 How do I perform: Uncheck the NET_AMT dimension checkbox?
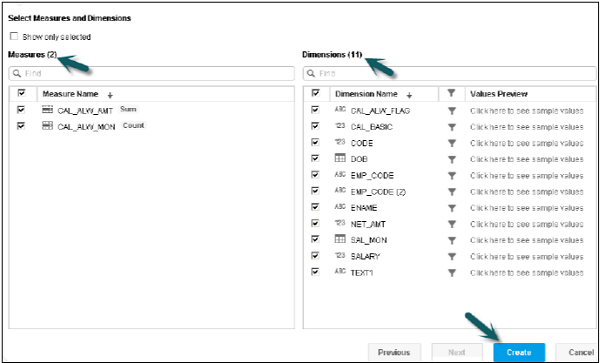pos(315,223)
